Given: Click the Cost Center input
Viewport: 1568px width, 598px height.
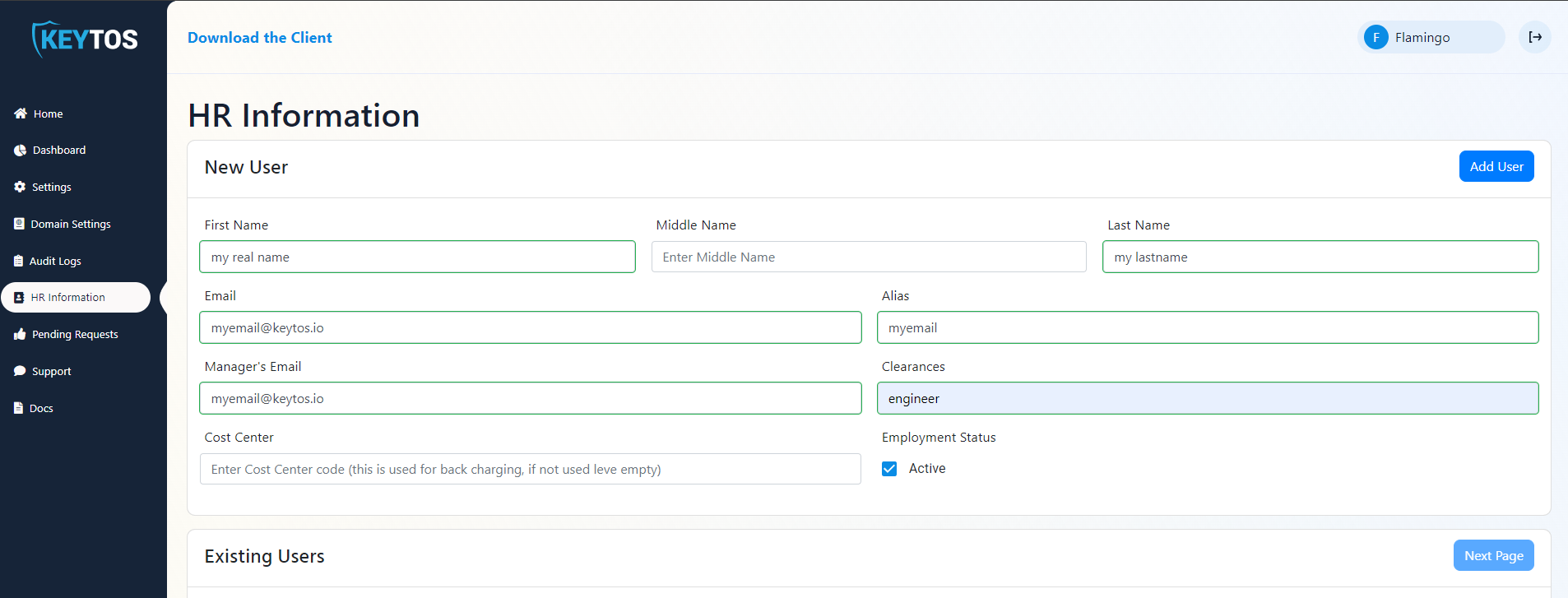Looking at the screenshot, I should coord(531,469).
